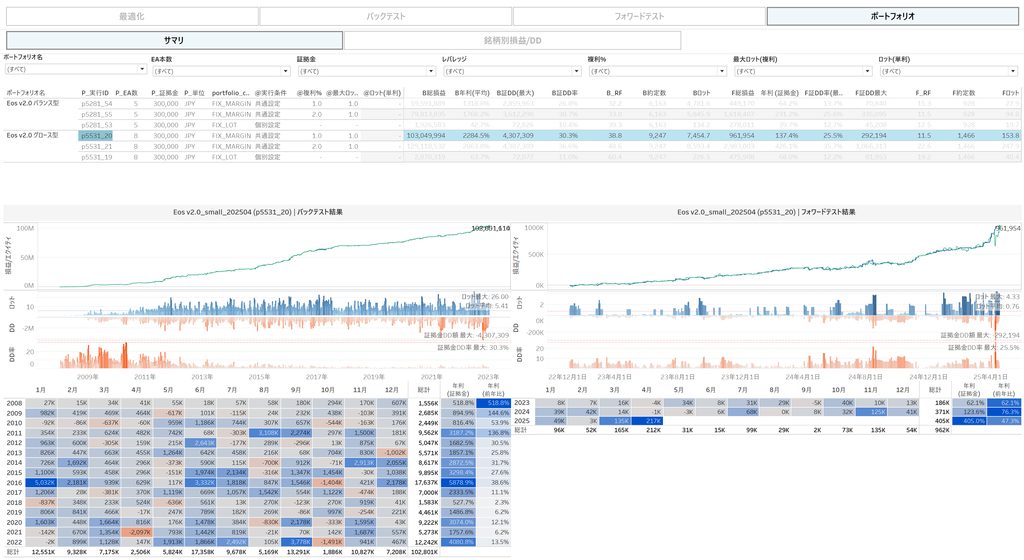Select row p5281_54 in the portfolio table
Image resolution: width=1024 pixels, height=560 pixels.
(x=96, y=103)
